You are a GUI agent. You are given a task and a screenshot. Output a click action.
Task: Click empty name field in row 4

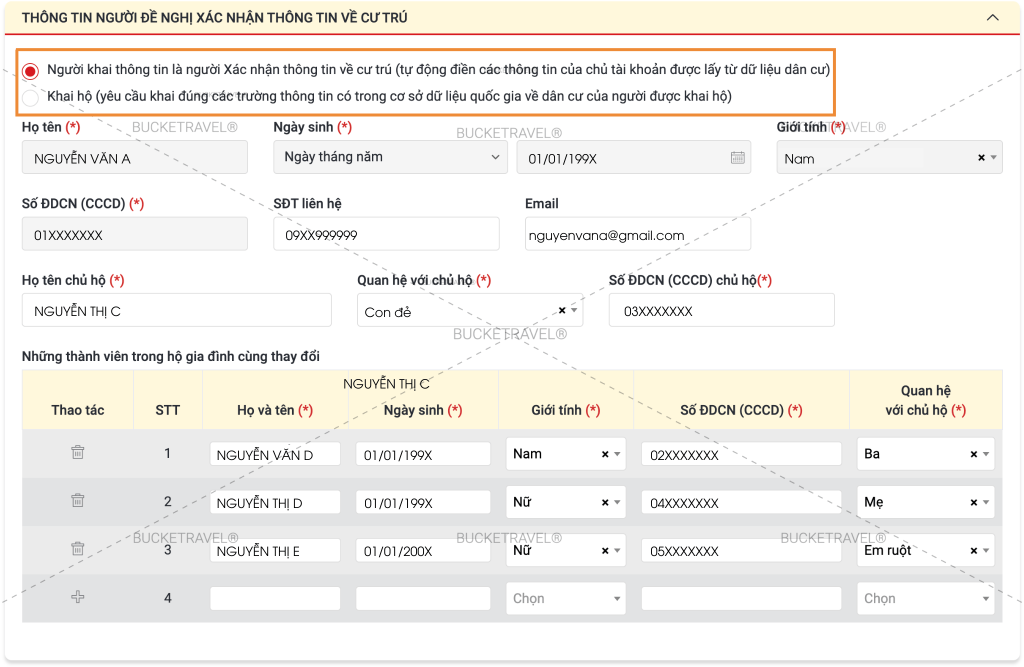point(275,599)
